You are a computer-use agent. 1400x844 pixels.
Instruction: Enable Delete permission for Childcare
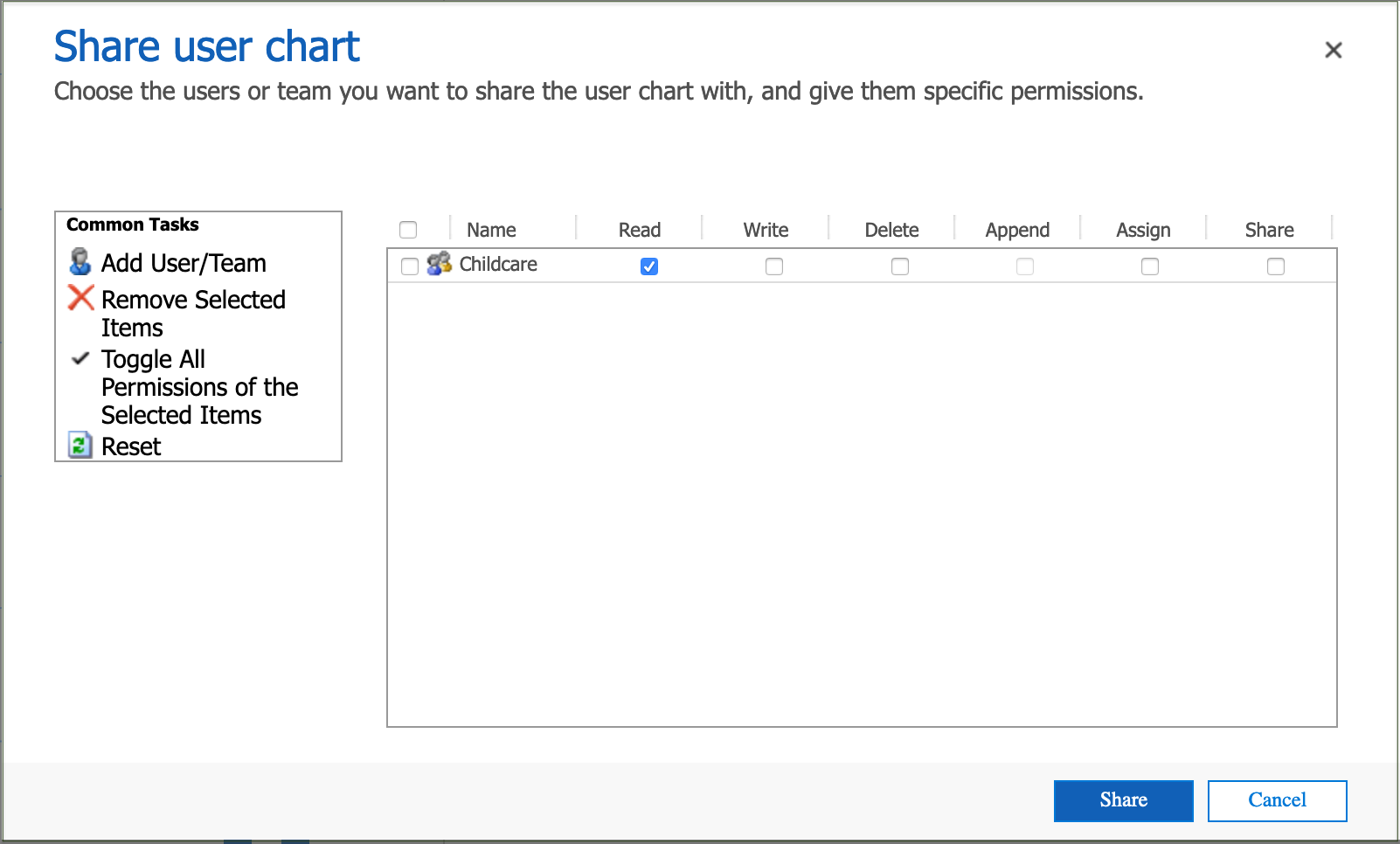pyautogui.click(x=900, y=266)
